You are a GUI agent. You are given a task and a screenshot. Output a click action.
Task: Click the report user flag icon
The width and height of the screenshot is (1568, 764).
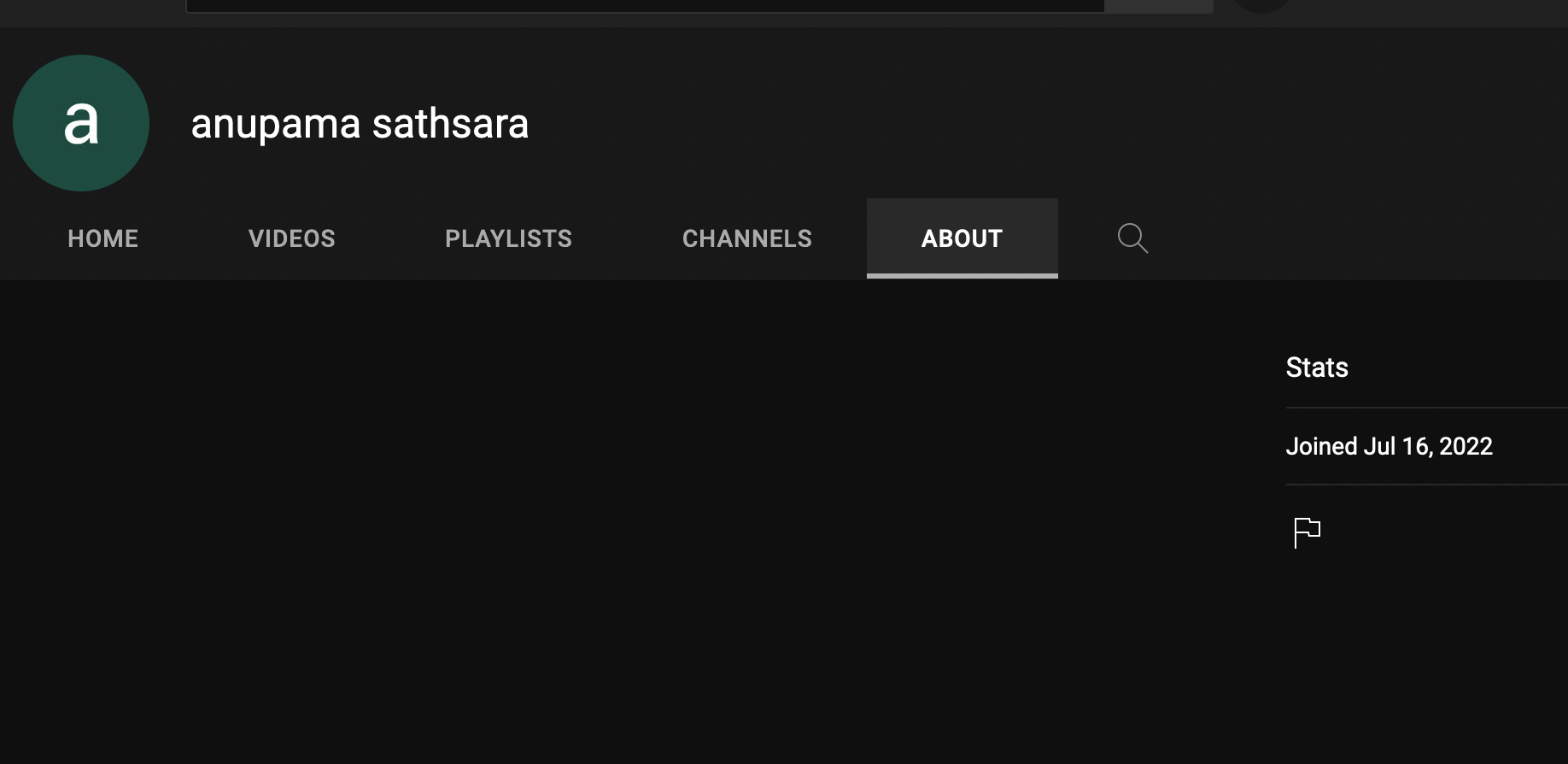(1307, 532)
